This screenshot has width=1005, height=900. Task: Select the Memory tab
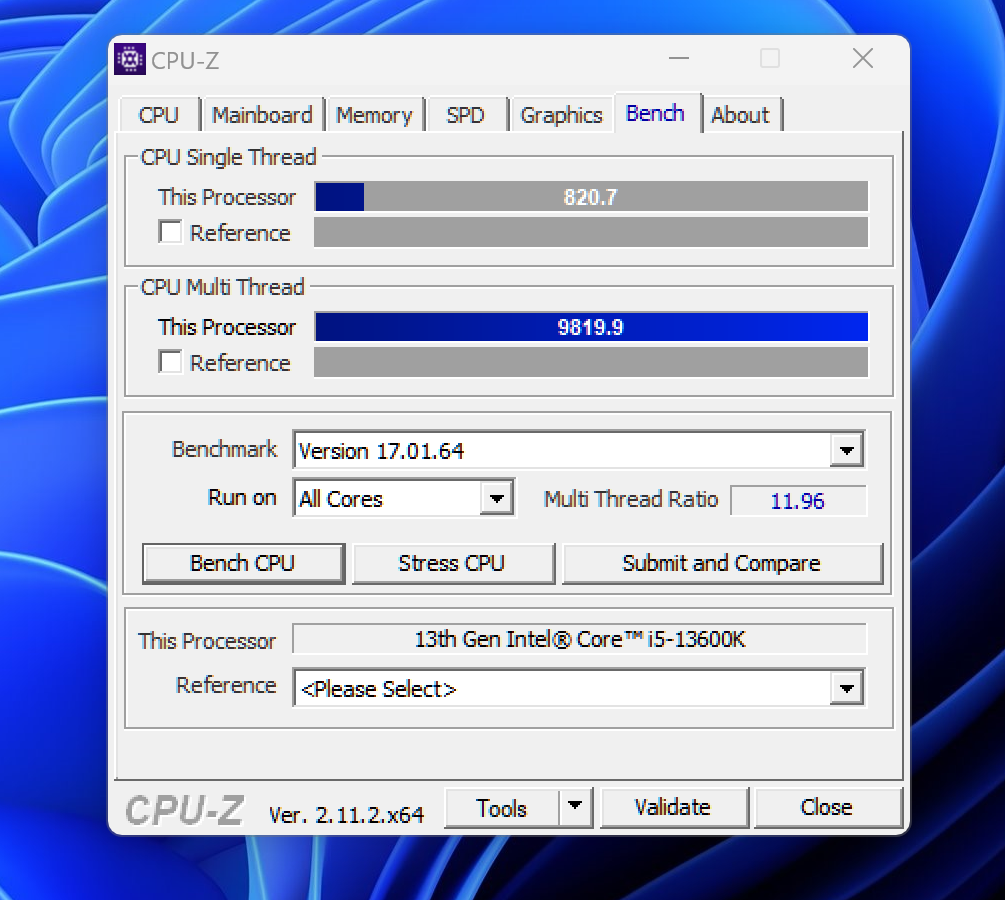374,115
